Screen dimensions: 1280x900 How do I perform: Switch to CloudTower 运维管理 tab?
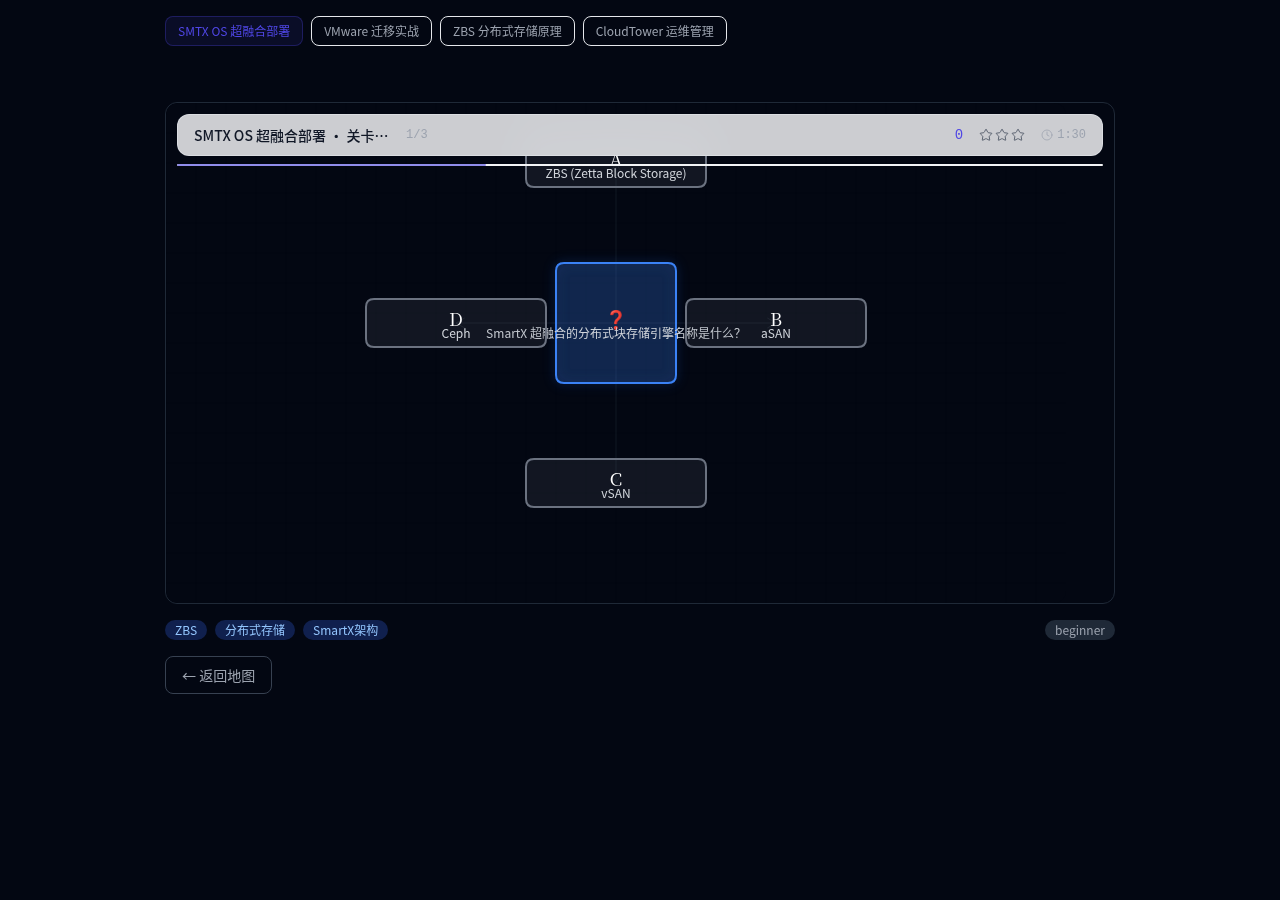(655, 31)
